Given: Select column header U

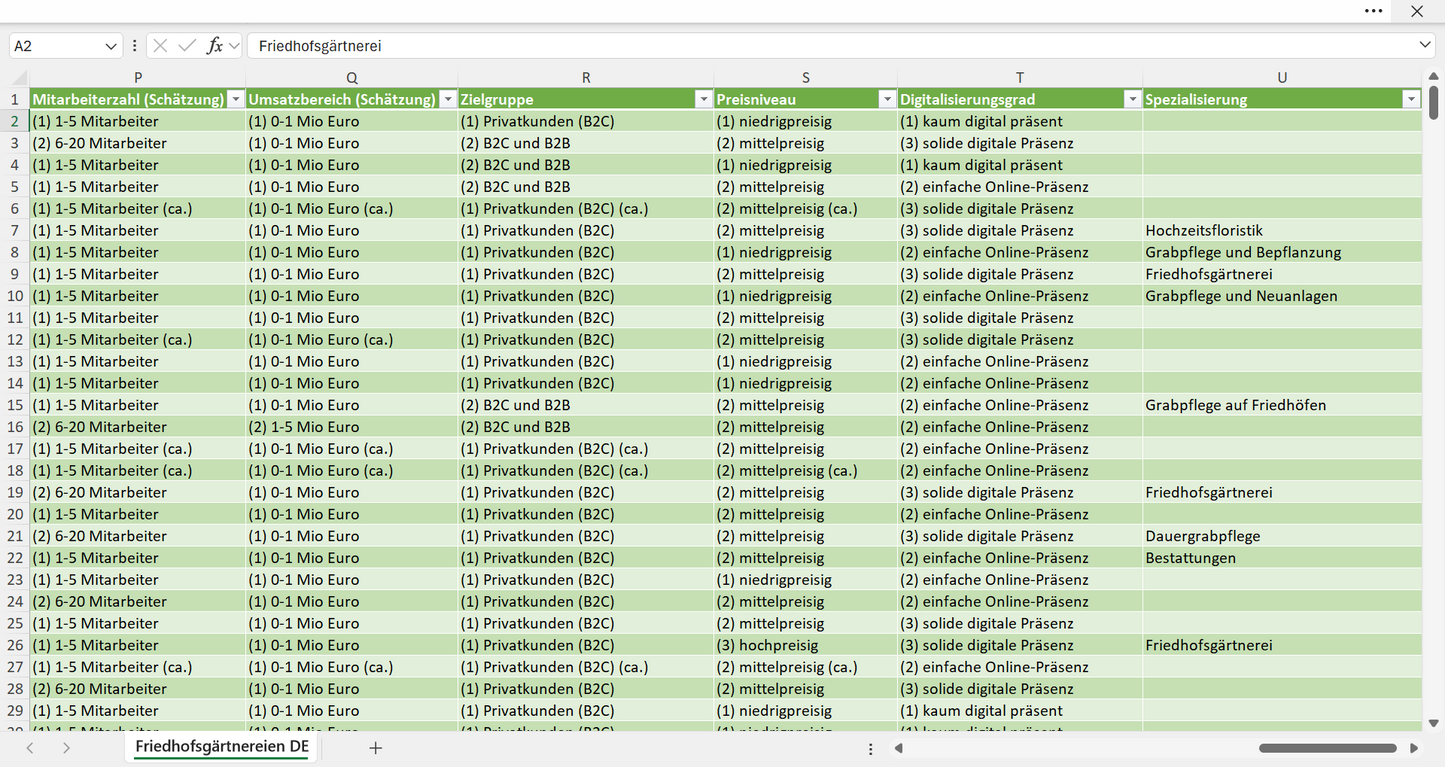Looking at the screenshot, I should tap(1282, 77).
